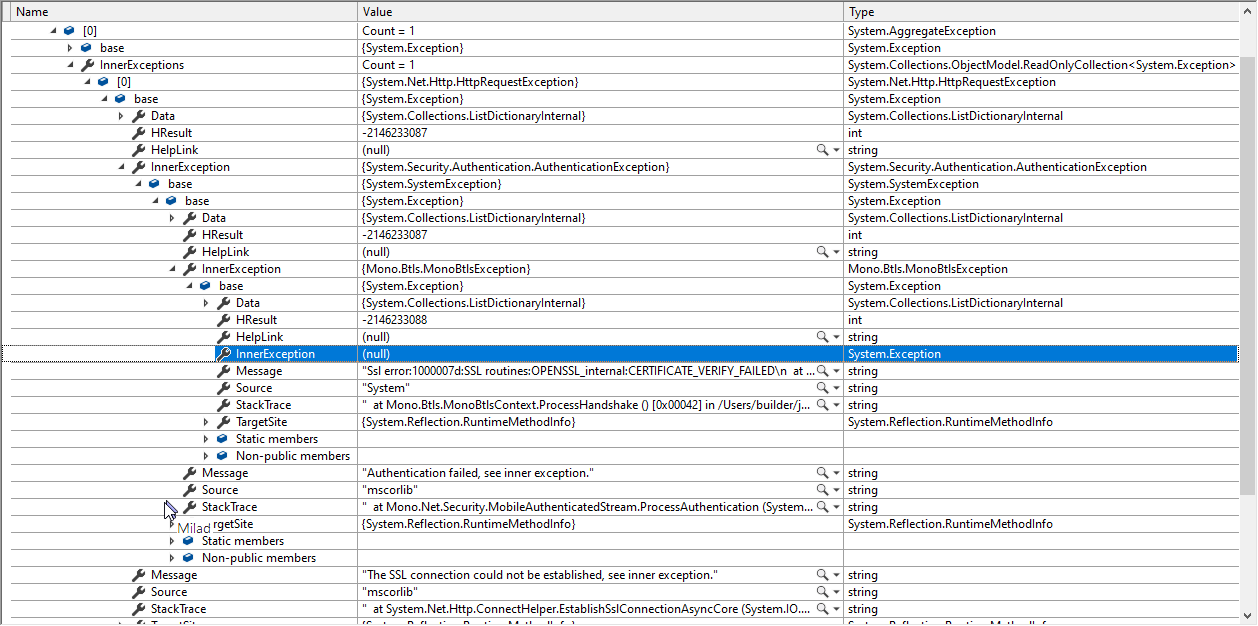Click value "Ssl error:1000007d:SSL routines" cell

click(587, 371)
